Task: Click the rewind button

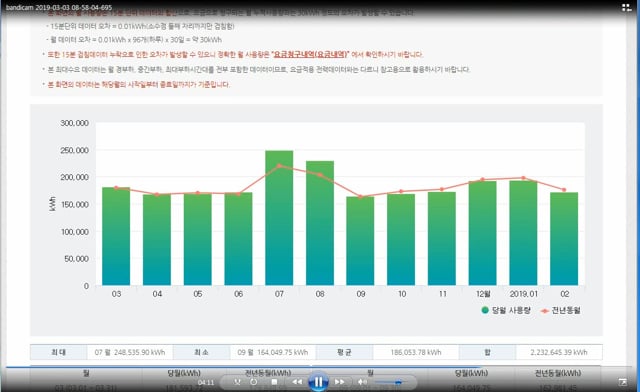Action: tap(297, 382)
